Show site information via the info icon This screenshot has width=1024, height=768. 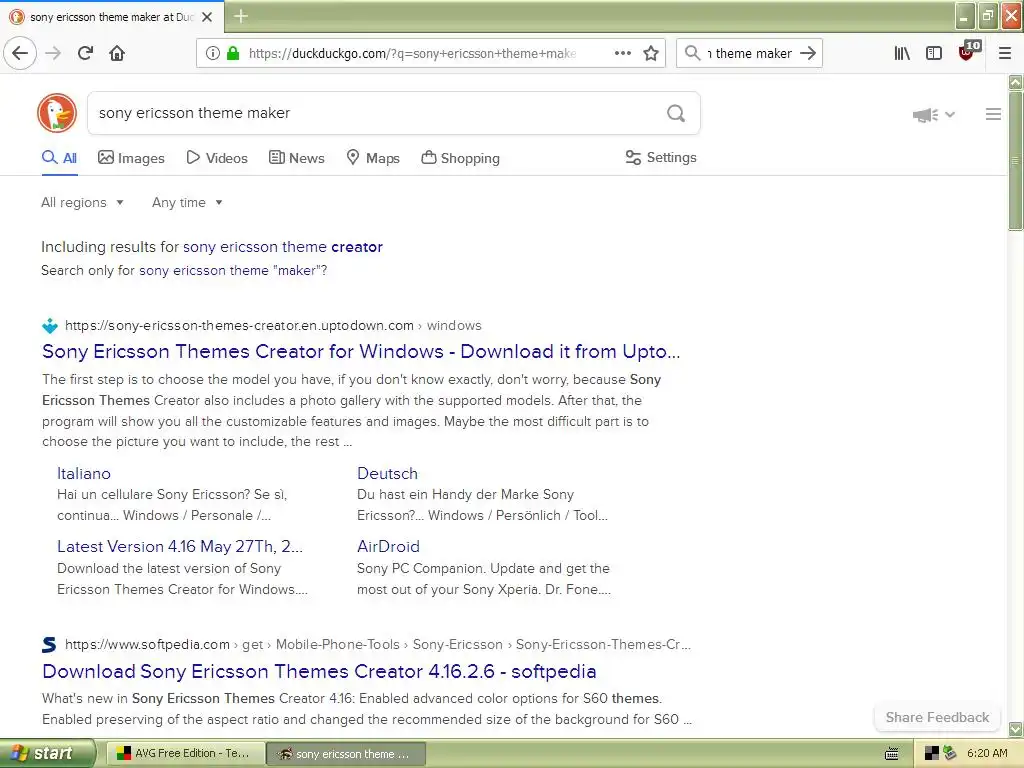click(x=213, y=53)
